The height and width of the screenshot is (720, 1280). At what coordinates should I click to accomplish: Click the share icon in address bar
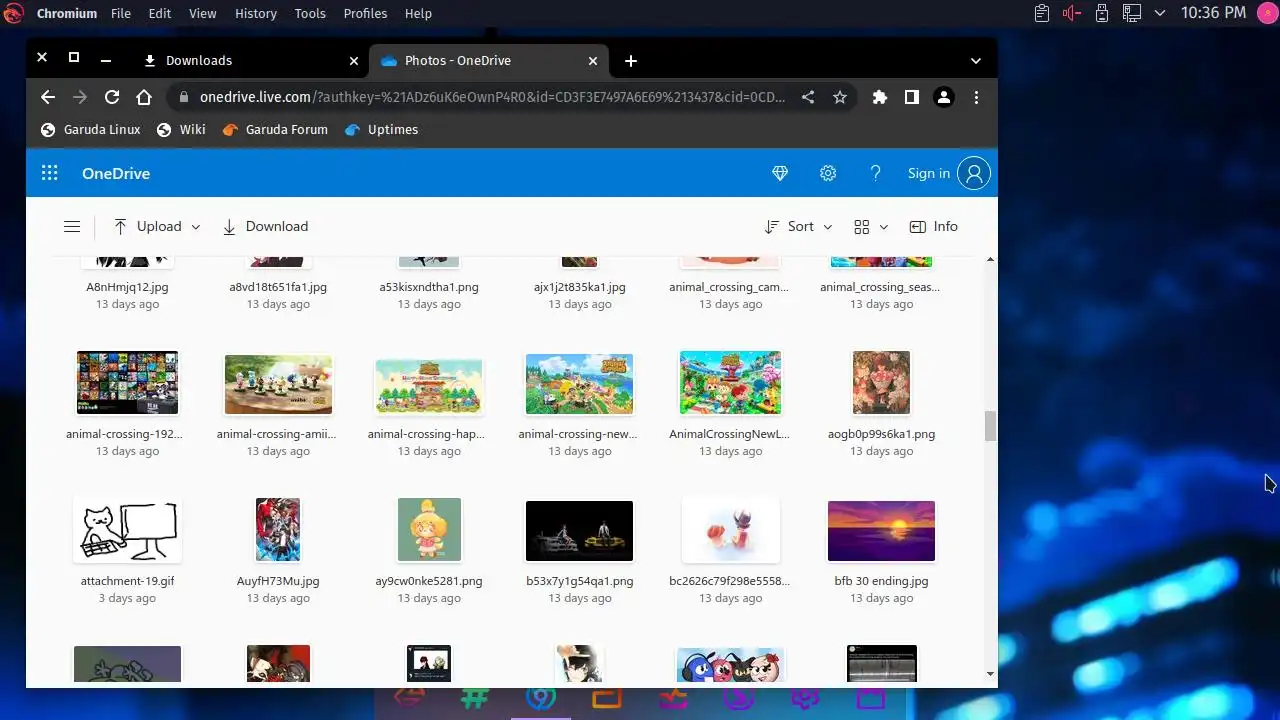(x=808, y=97)
